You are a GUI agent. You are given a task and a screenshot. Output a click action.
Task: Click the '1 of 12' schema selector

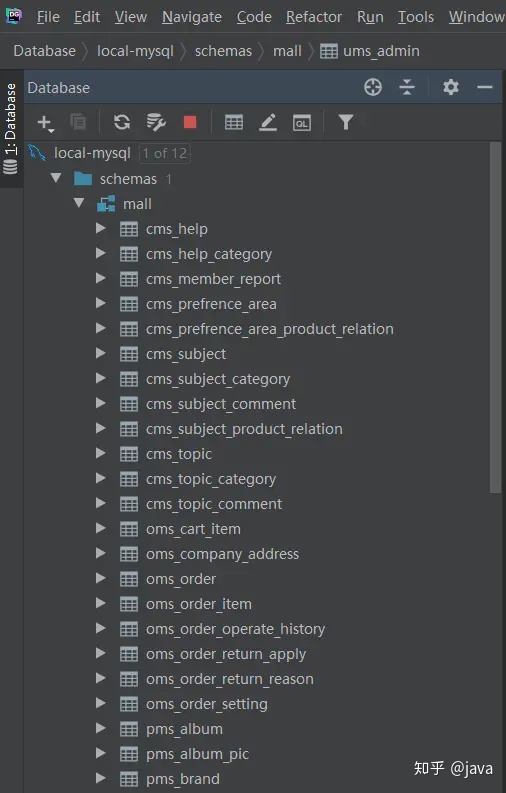point(165,153)
